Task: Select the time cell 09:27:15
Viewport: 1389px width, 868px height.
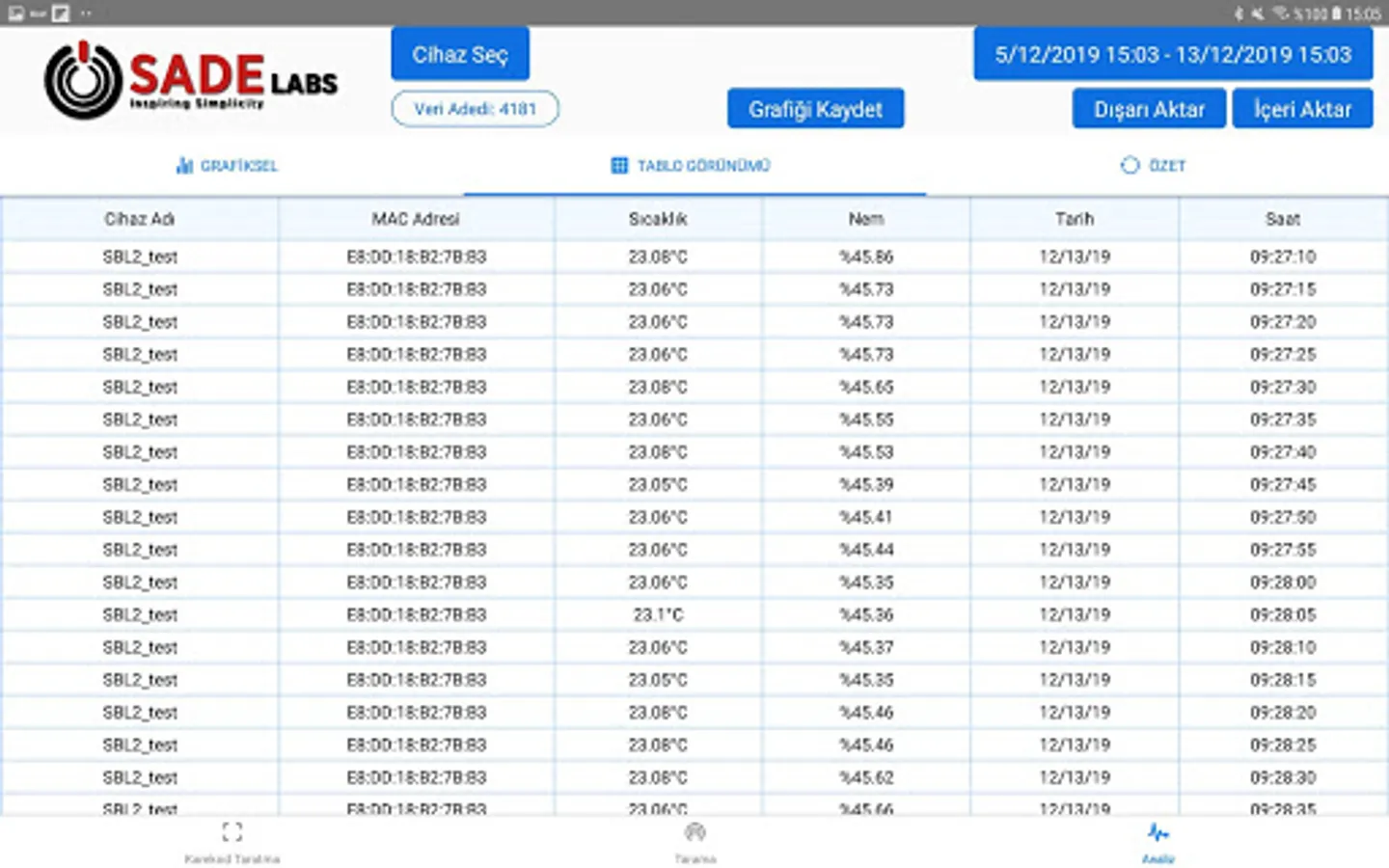Action: (x=1283, y=289)
